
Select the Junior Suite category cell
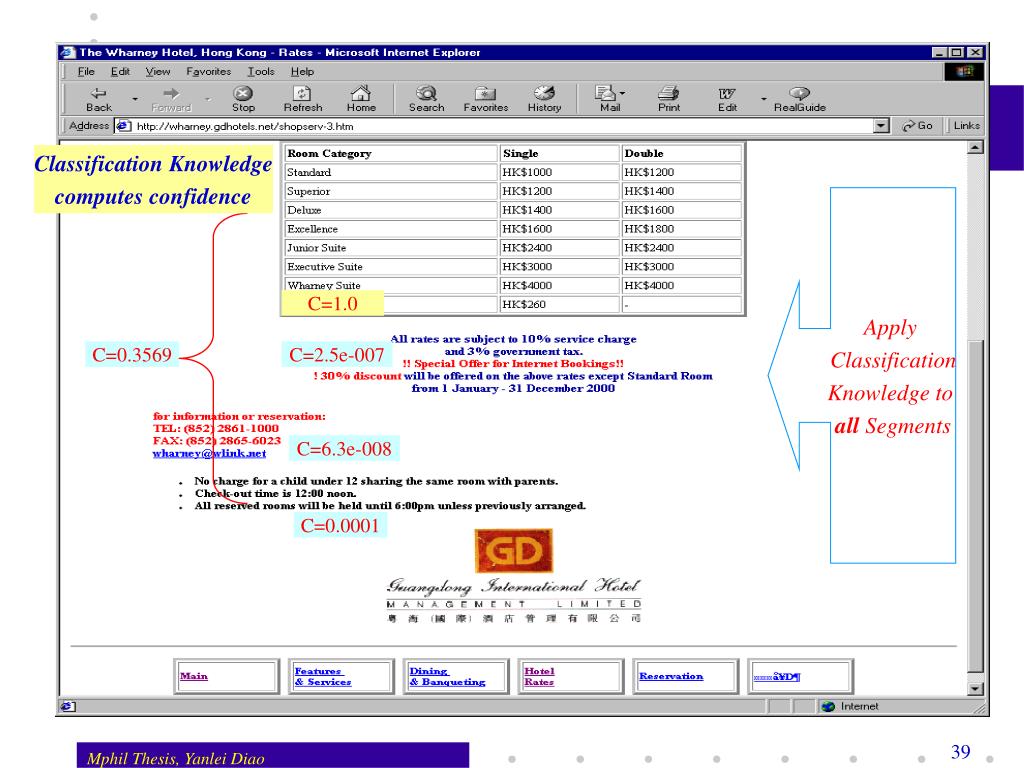[391, 248]
